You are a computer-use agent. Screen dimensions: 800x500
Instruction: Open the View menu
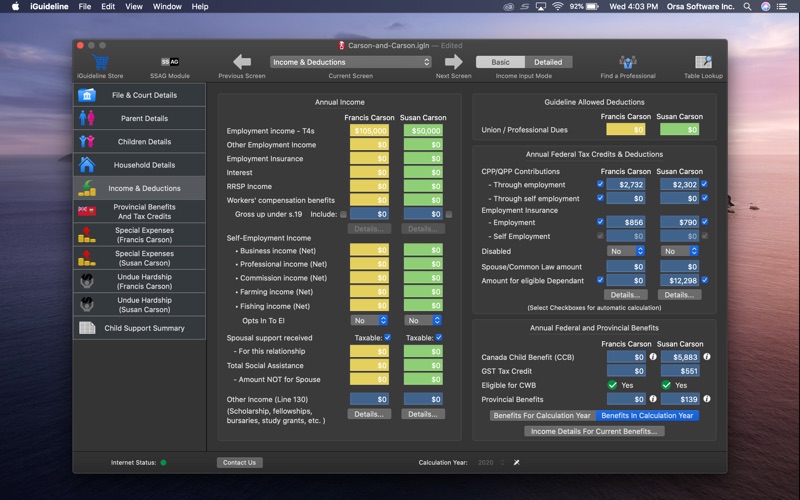coord(134,7)
